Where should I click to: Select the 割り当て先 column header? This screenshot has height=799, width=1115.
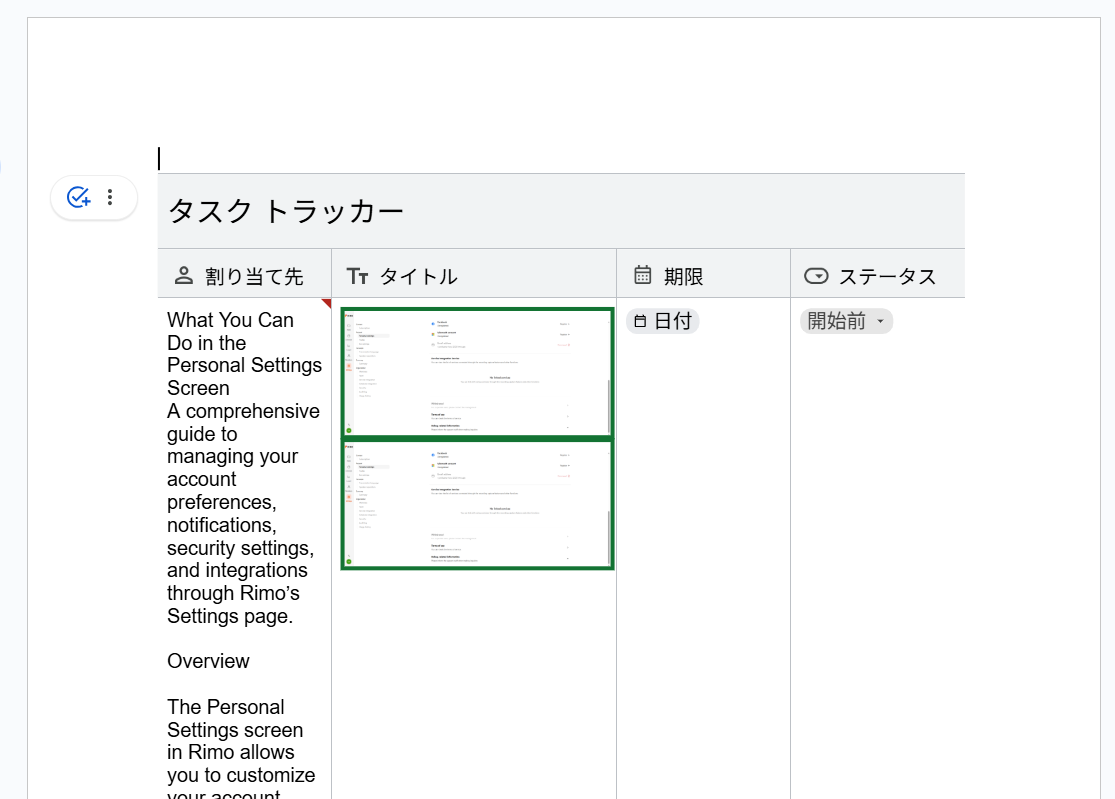pyautogui.click(x=254, y=276)
